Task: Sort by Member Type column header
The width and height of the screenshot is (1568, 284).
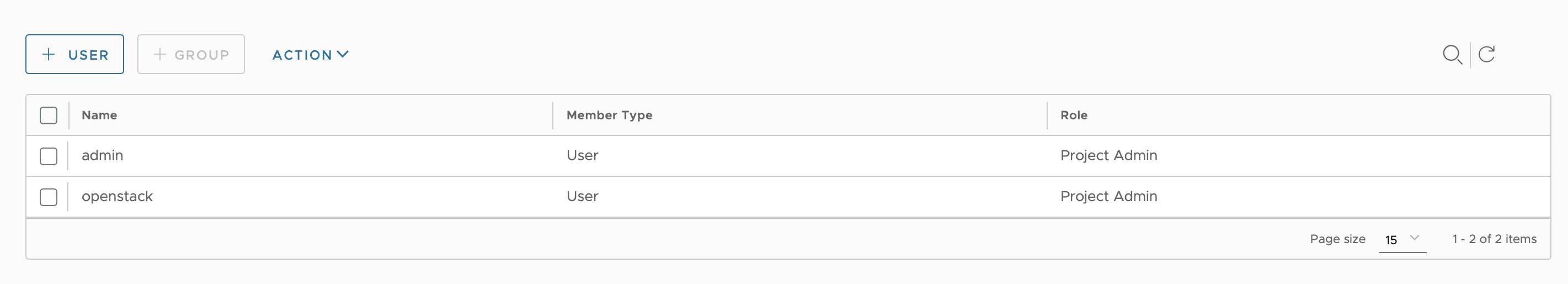Action: pos(609,115)
